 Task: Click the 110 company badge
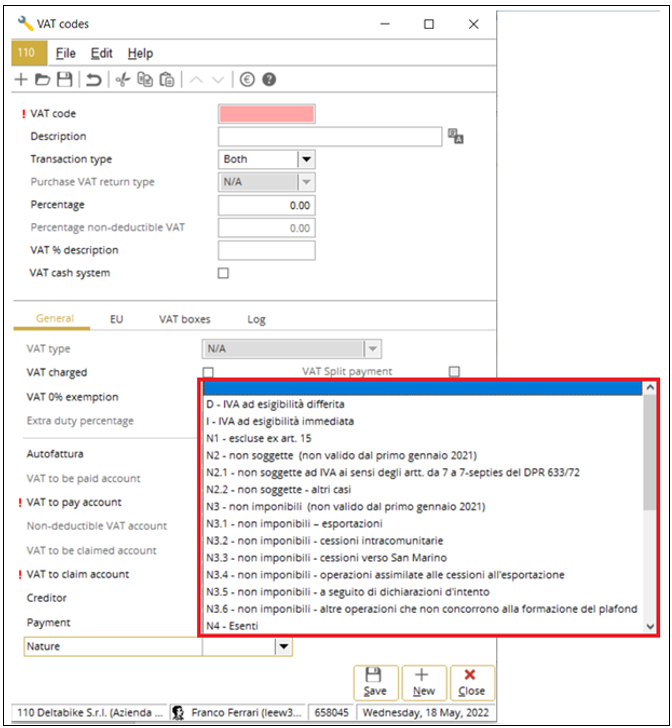click(29, 52)
